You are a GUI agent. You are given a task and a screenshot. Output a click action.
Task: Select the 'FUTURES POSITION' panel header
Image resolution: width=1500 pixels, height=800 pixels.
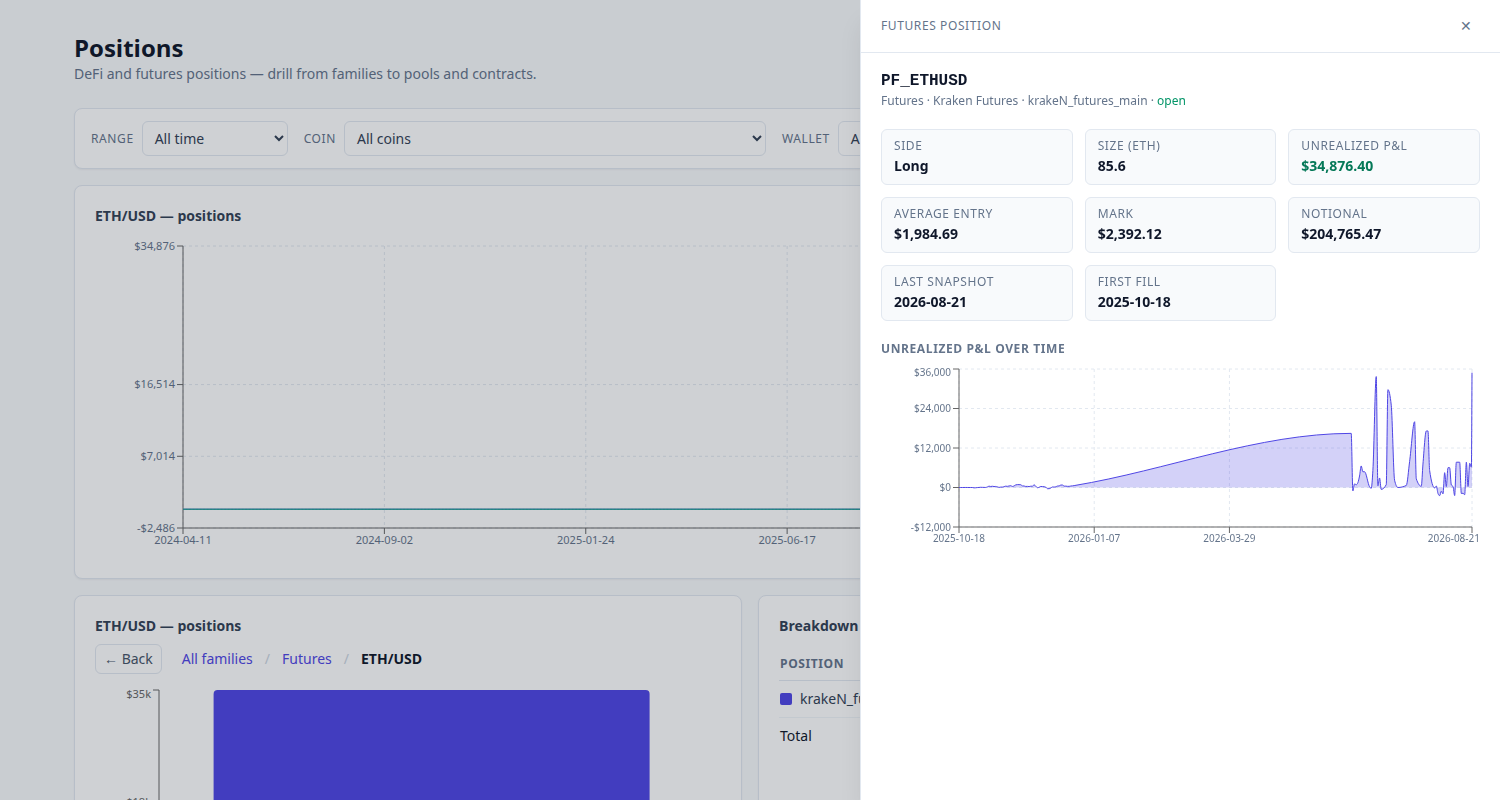941,26
